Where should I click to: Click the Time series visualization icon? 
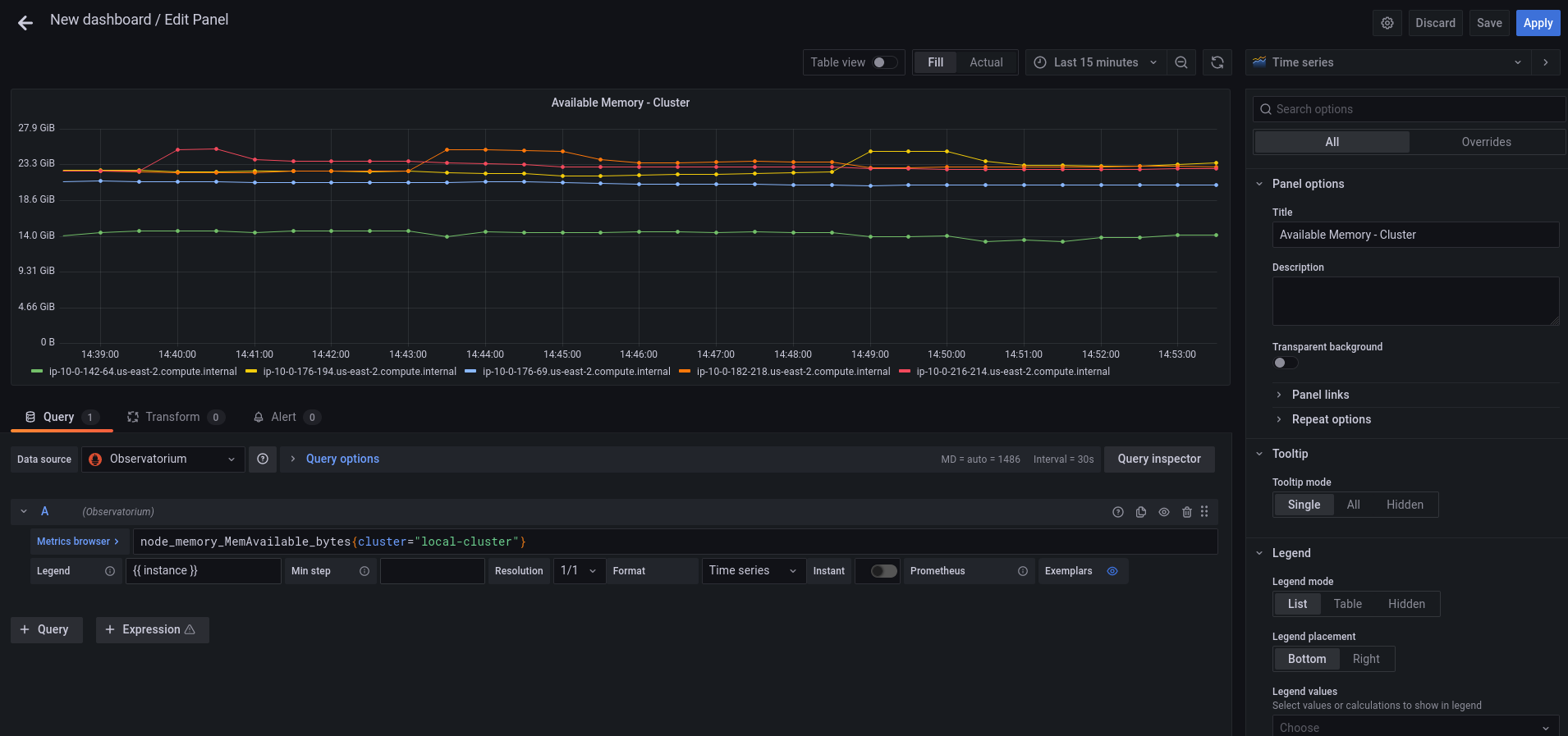click(1259, 62)
